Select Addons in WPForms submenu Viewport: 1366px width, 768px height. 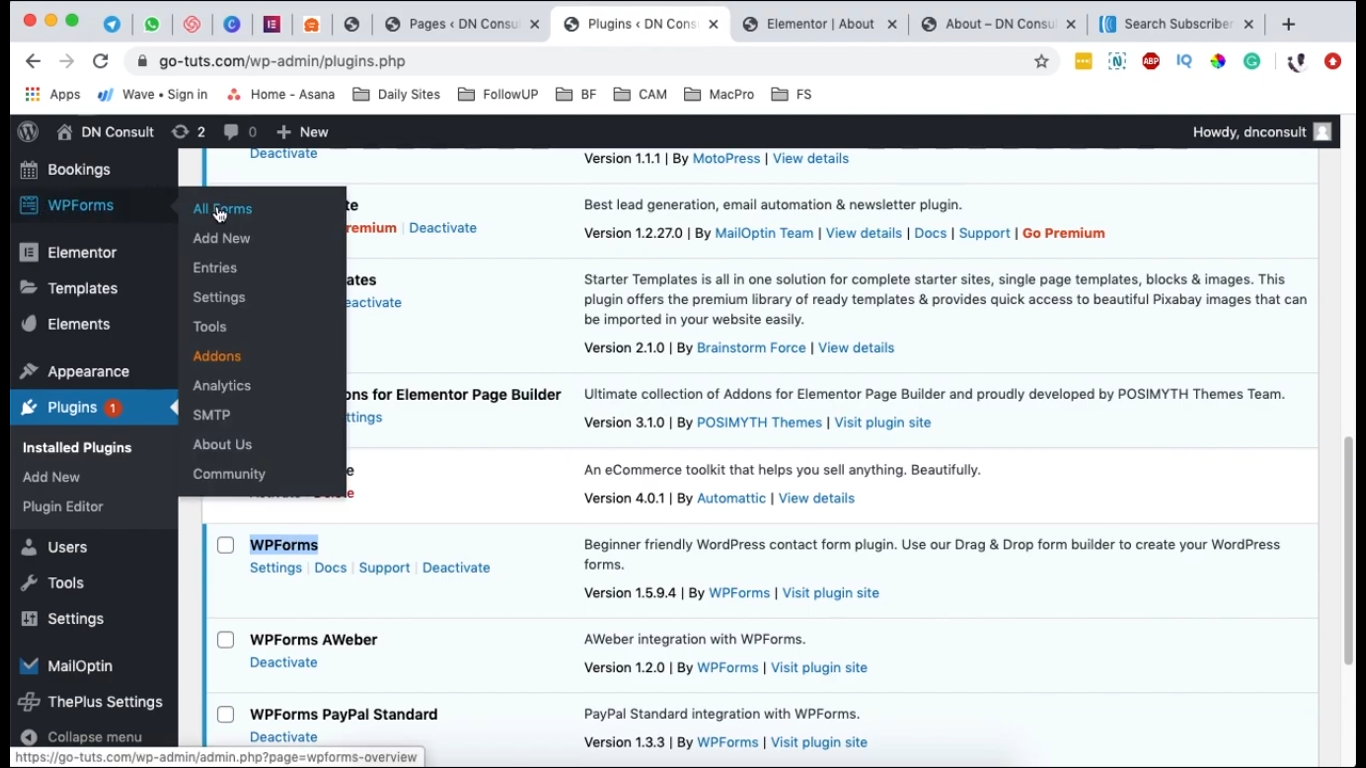coord(217,356)
